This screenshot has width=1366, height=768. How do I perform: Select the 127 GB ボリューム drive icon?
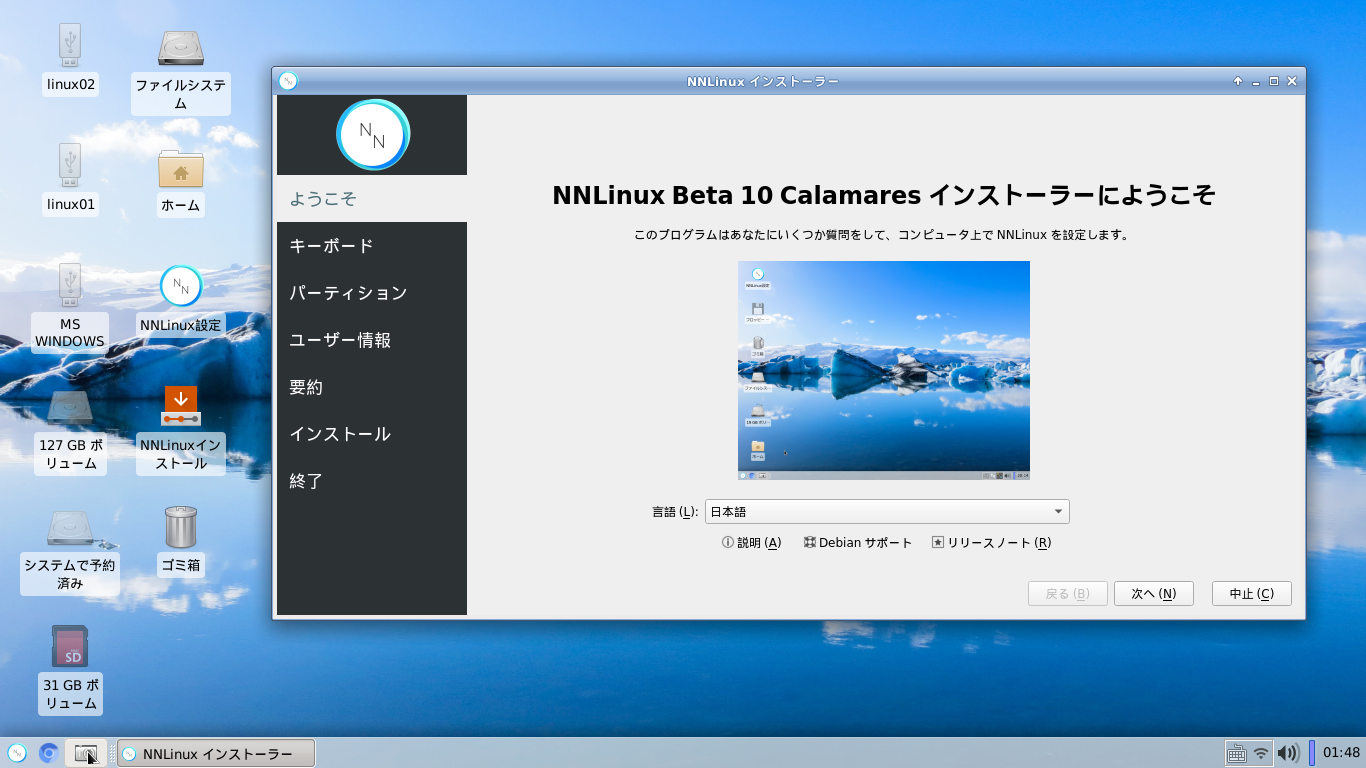pos(70,407)
